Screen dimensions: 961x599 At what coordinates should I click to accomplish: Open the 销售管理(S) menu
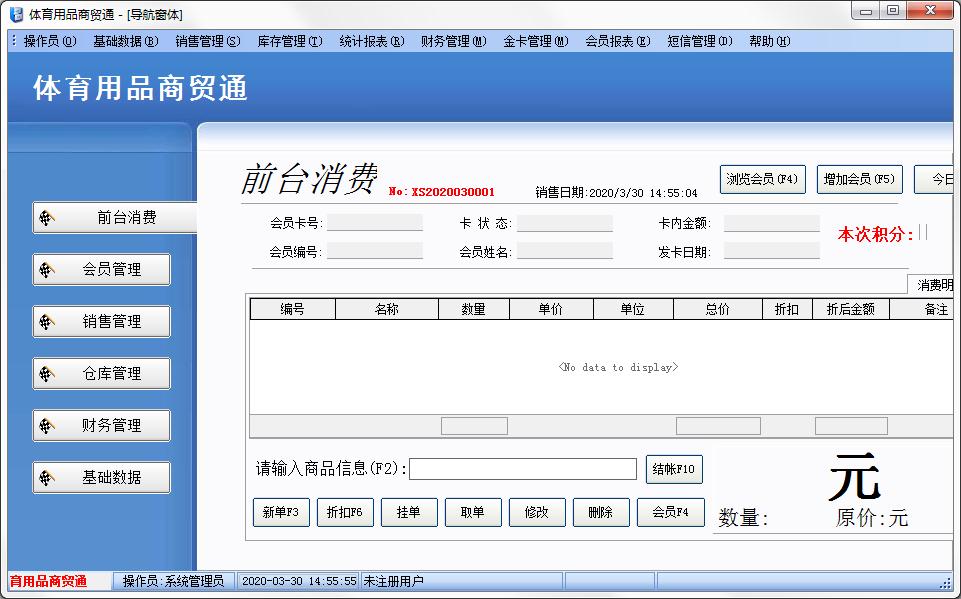tap(208, 41)
